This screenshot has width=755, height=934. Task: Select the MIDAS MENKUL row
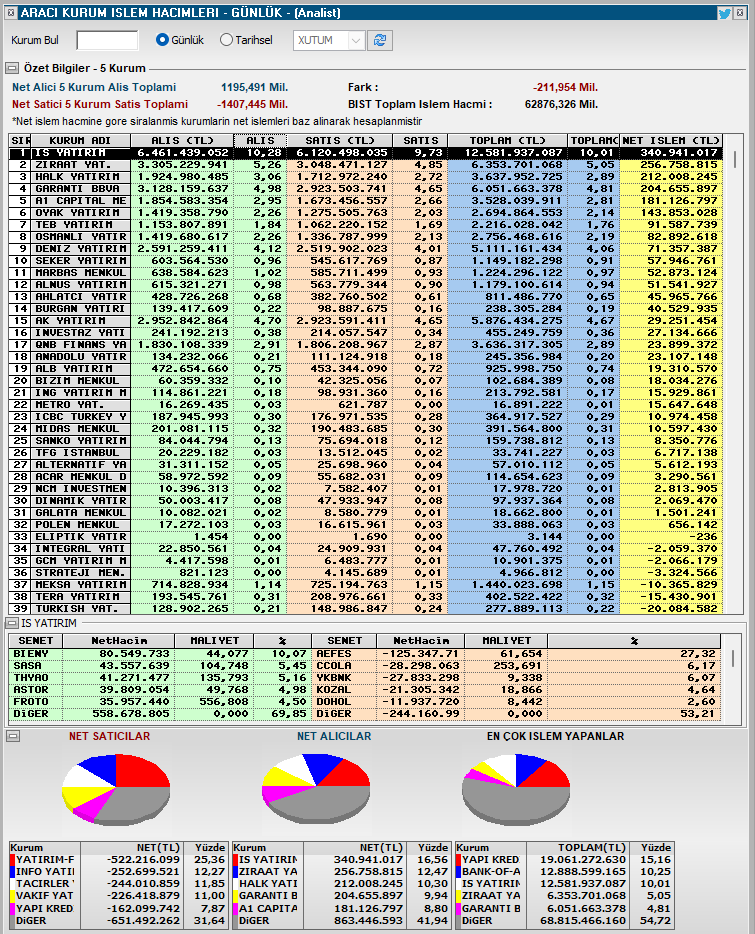pyautogui.click(x=365, y=429)
